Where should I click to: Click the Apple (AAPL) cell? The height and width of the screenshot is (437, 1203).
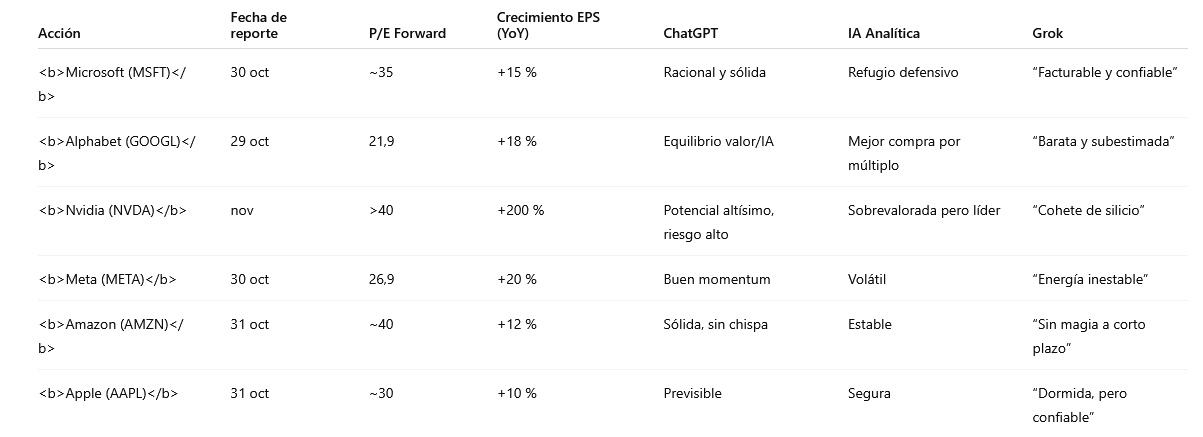(108, 393)
